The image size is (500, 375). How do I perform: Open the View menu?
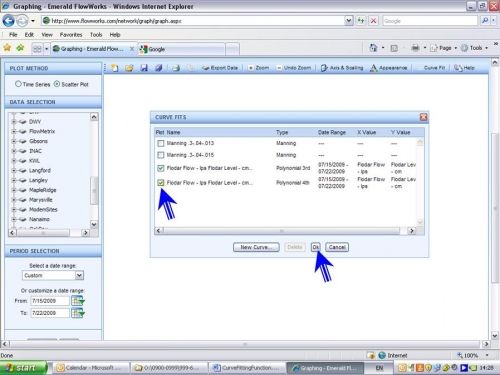click(47, 35)
